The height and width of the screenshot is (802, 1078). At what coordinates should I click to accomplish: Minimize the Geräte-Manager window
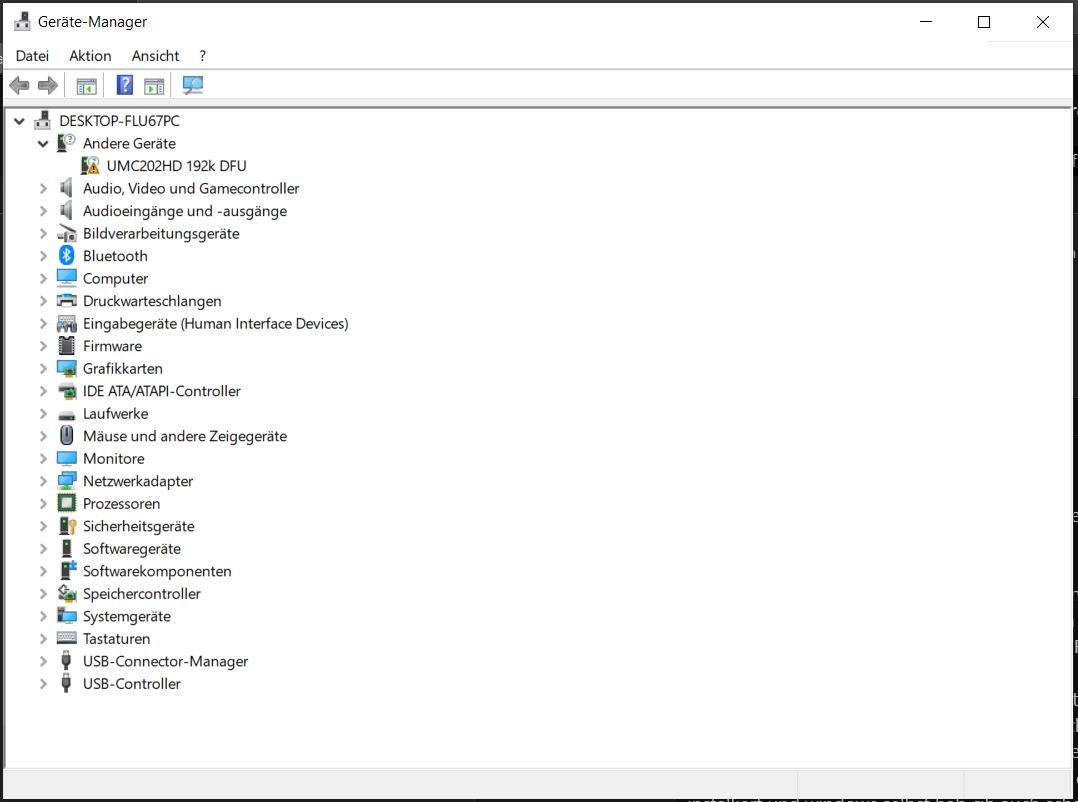(926, 22)
